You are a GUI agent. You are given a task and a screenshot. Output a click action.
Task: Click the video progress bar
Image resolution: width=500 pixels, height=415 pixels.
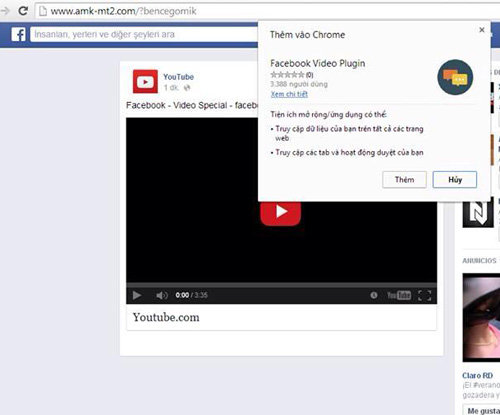(x=281, y=285)
